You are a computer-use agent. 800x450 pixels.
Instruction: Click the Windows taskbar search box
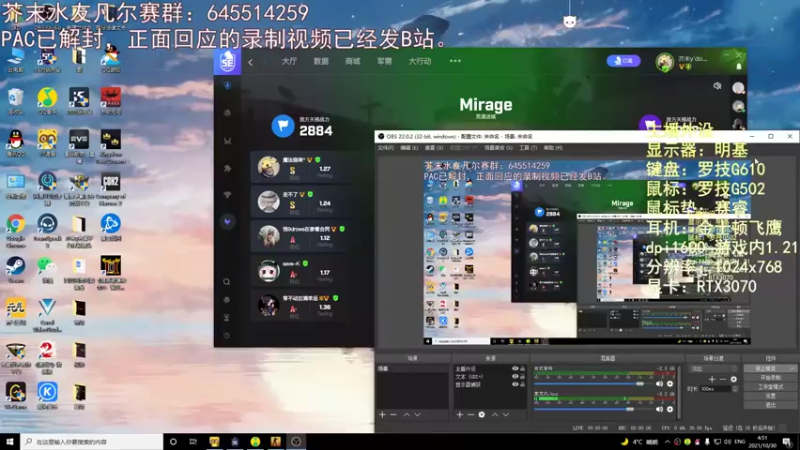[92, 442]
